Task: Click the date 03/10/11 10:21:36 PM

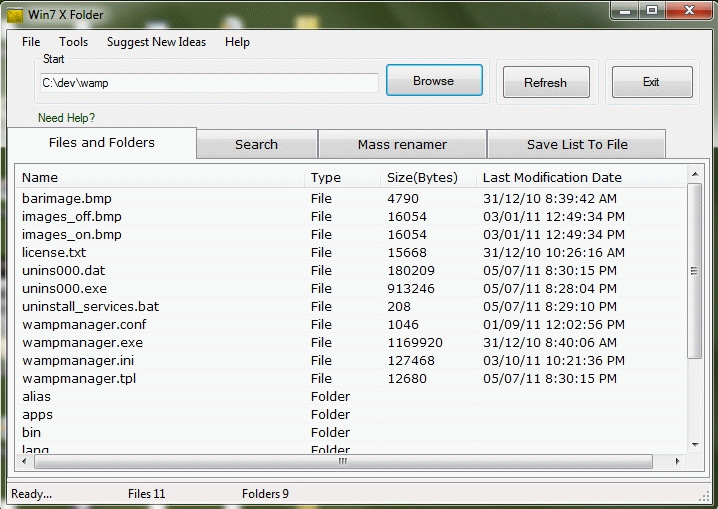Action: coord(554,361)
